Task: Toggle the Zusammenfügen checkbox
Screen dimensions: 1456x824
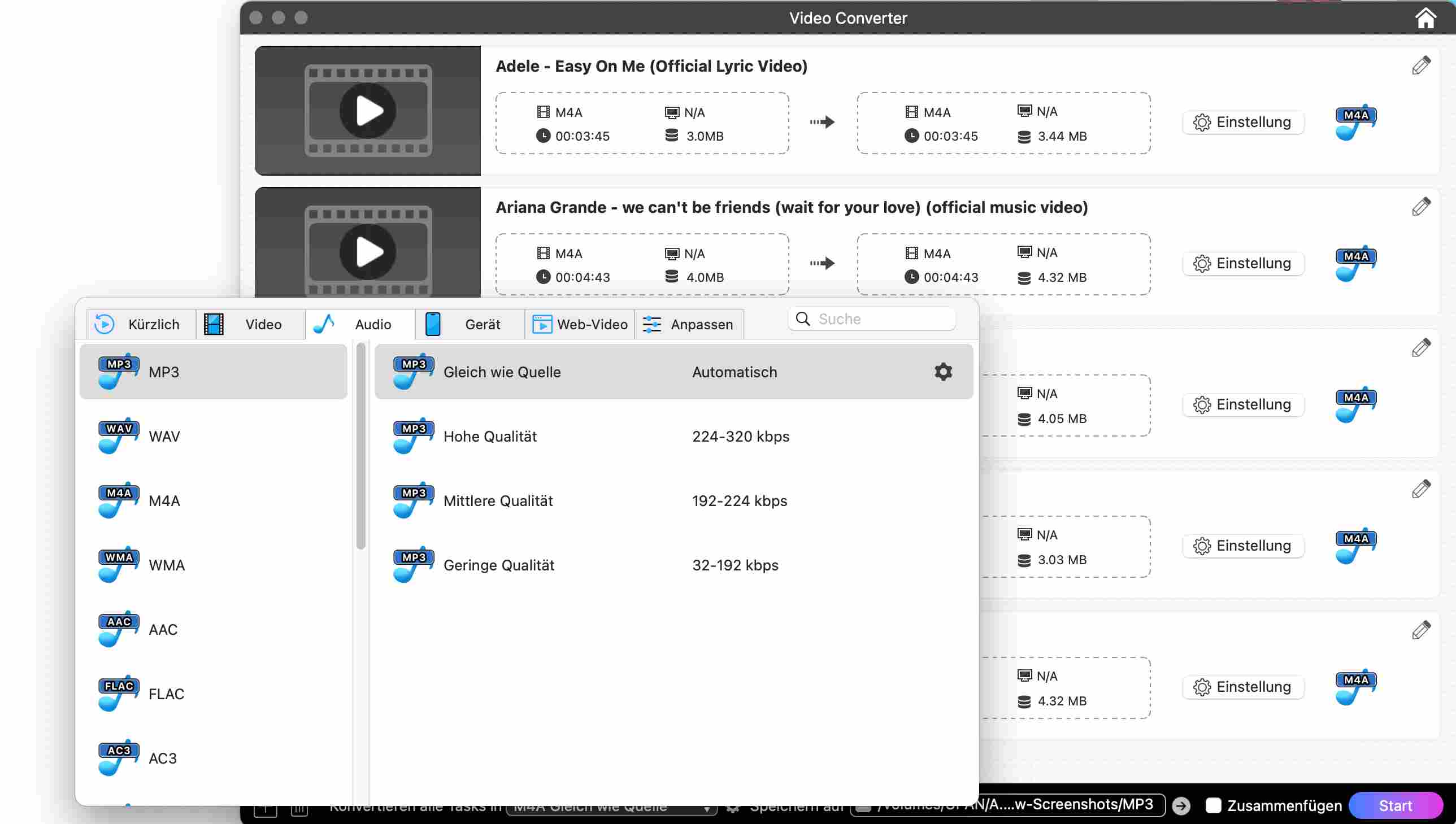Action: 1212,805
